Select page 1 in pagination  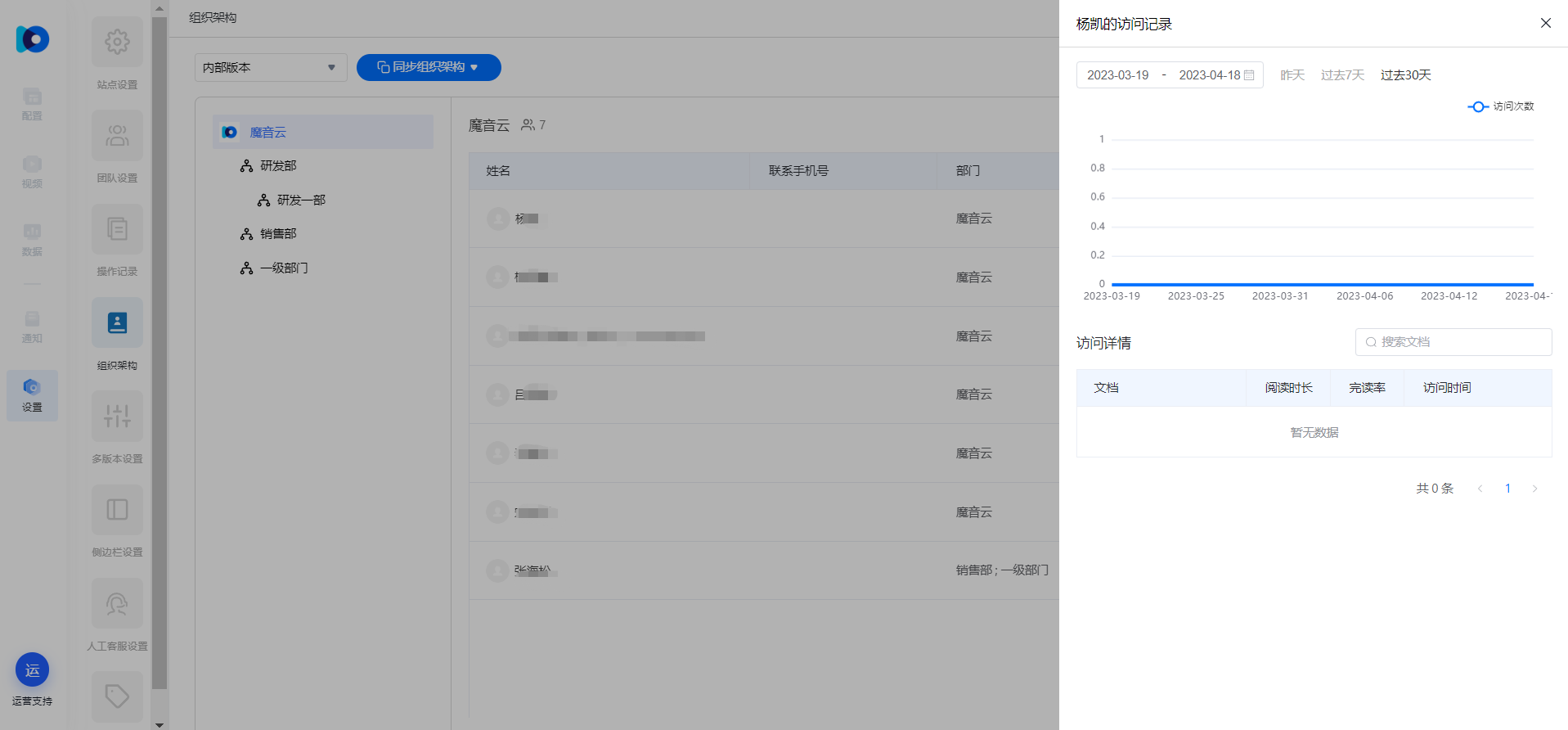pyautogui.click(x=1507, y=489)
